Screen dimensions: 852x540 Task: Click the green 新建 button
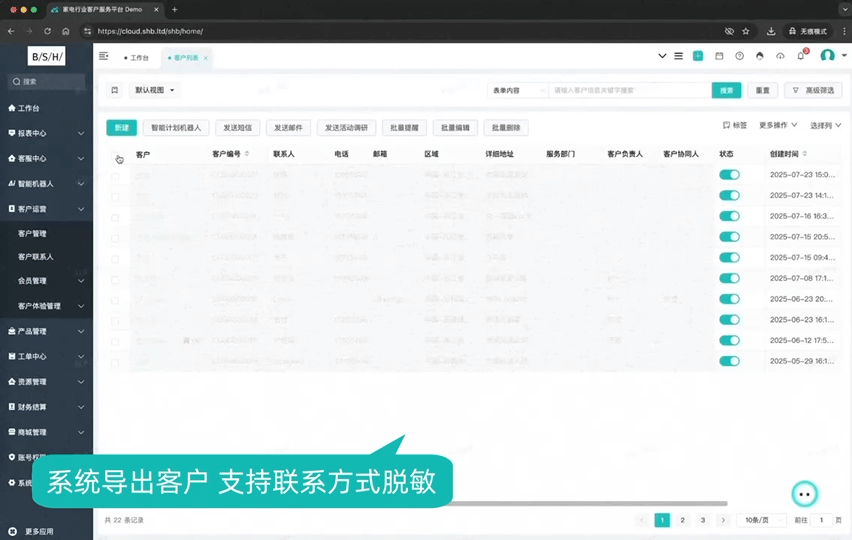pyautogui.click(x=122, y=128)
